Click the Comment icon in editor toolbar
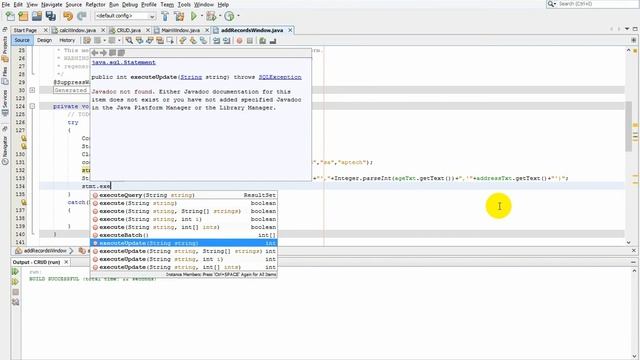The image size is (640, 360). (263, 40)
